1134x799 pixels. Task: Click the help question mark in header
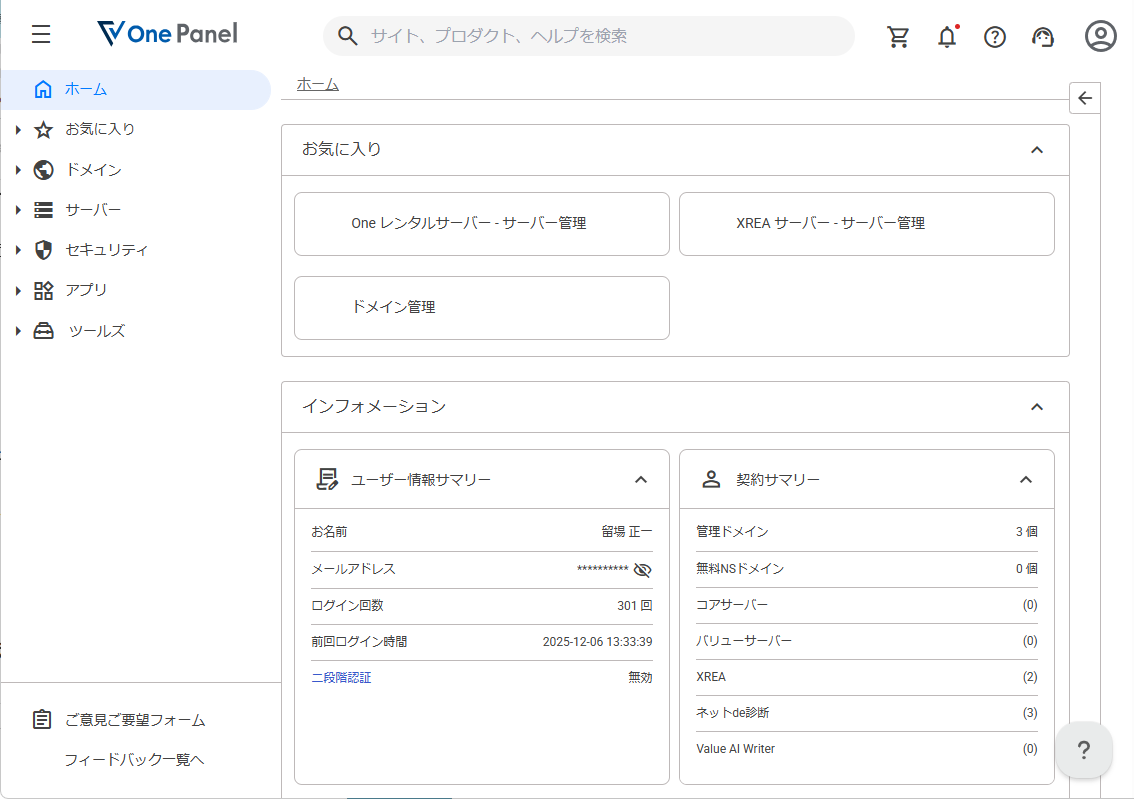pyautogui.click(x=994, y=37)
